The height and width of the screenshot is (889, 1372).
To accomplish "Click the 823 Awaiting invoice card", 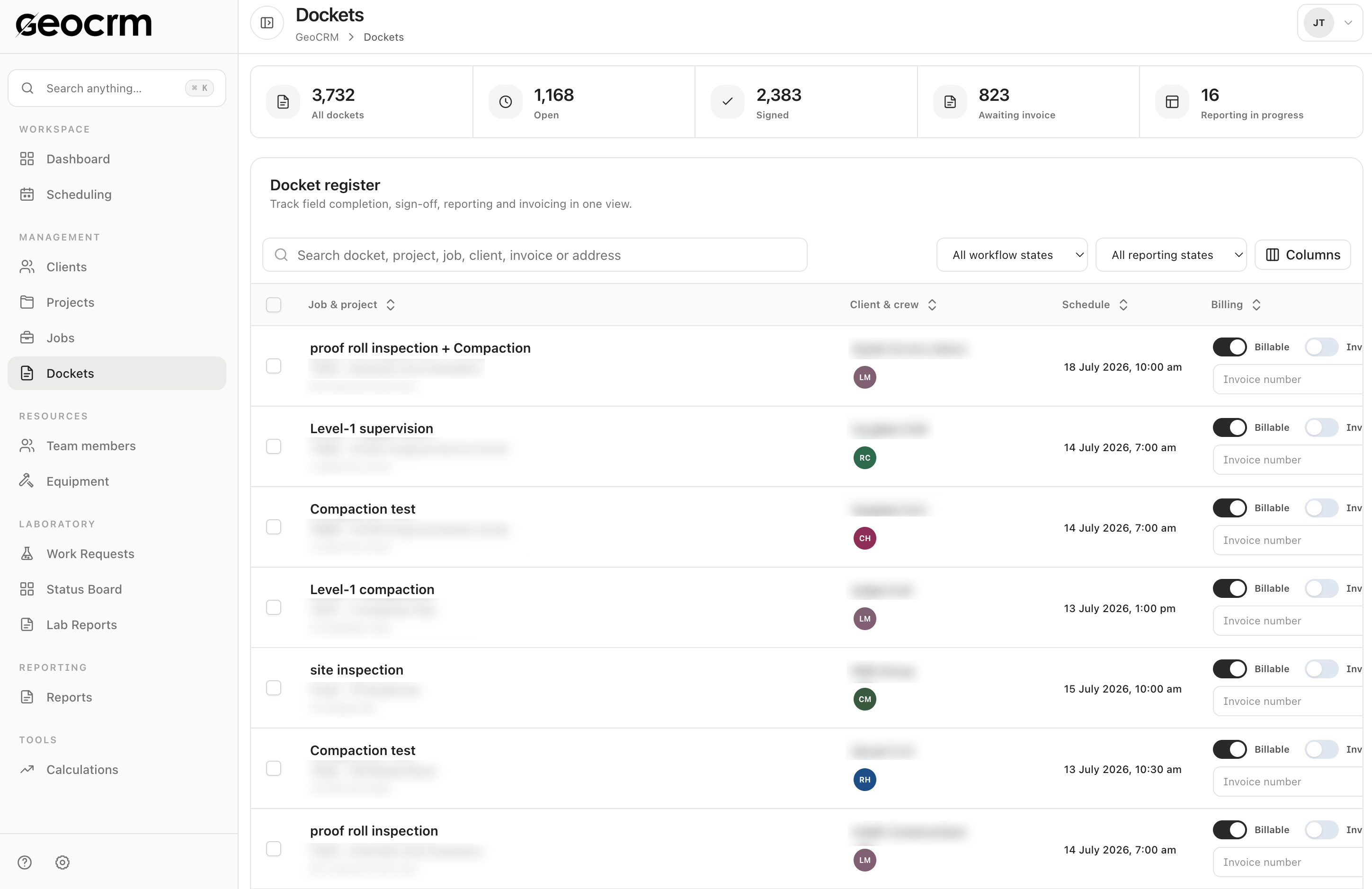I will coord(1028,102).
